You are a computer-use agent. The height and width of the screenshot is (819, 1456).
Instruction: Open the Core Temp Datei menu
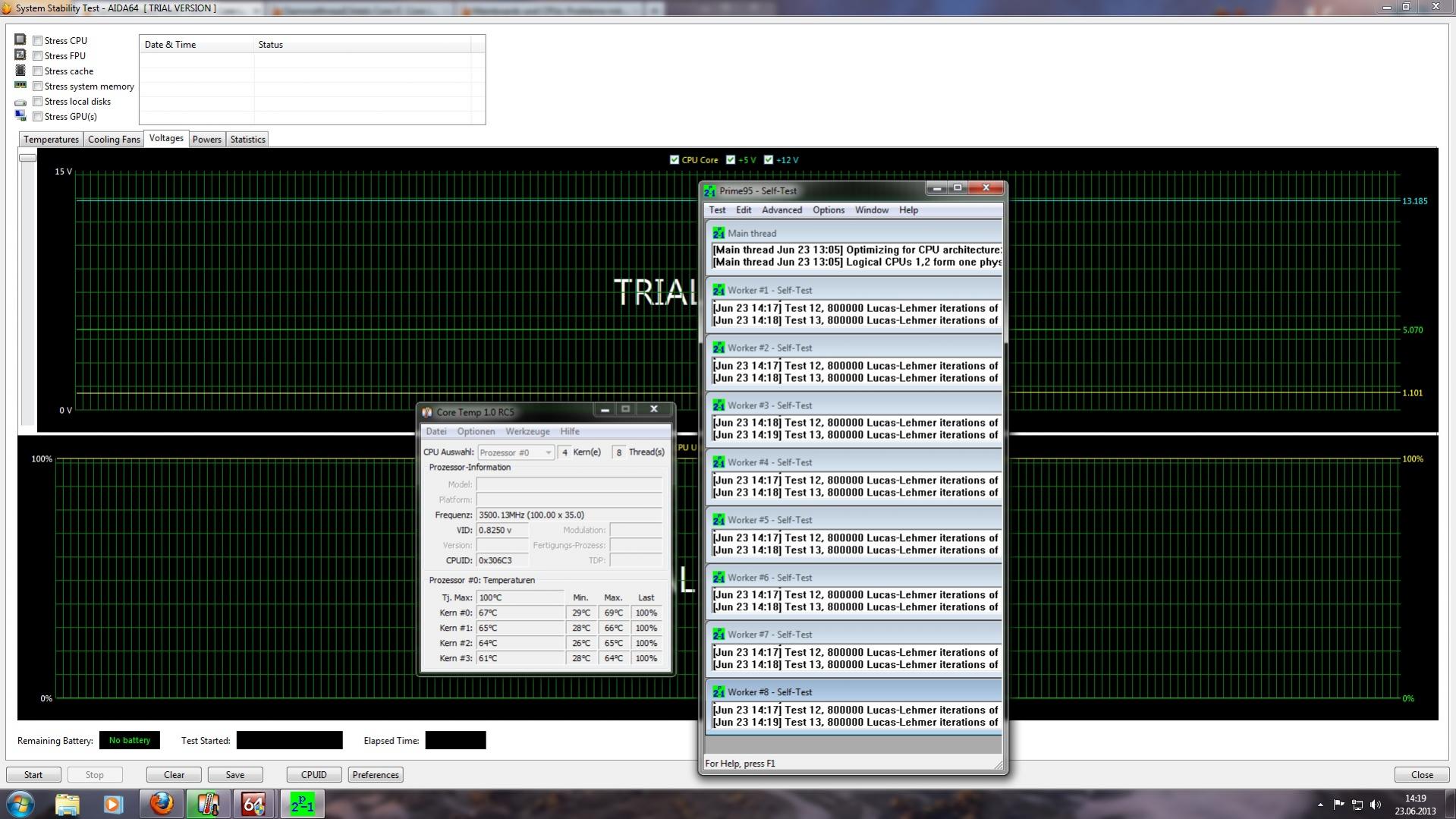(436, 432)
